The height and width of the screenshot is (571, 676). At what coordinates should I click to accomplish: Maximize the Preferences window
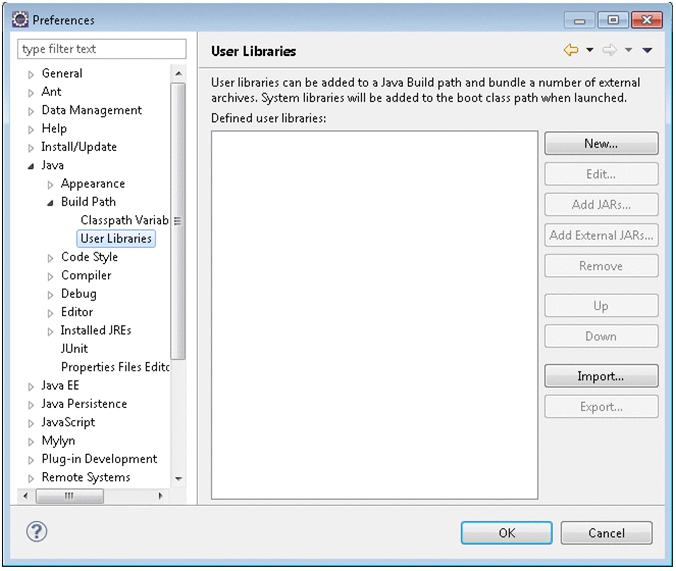tap(613, 20)
